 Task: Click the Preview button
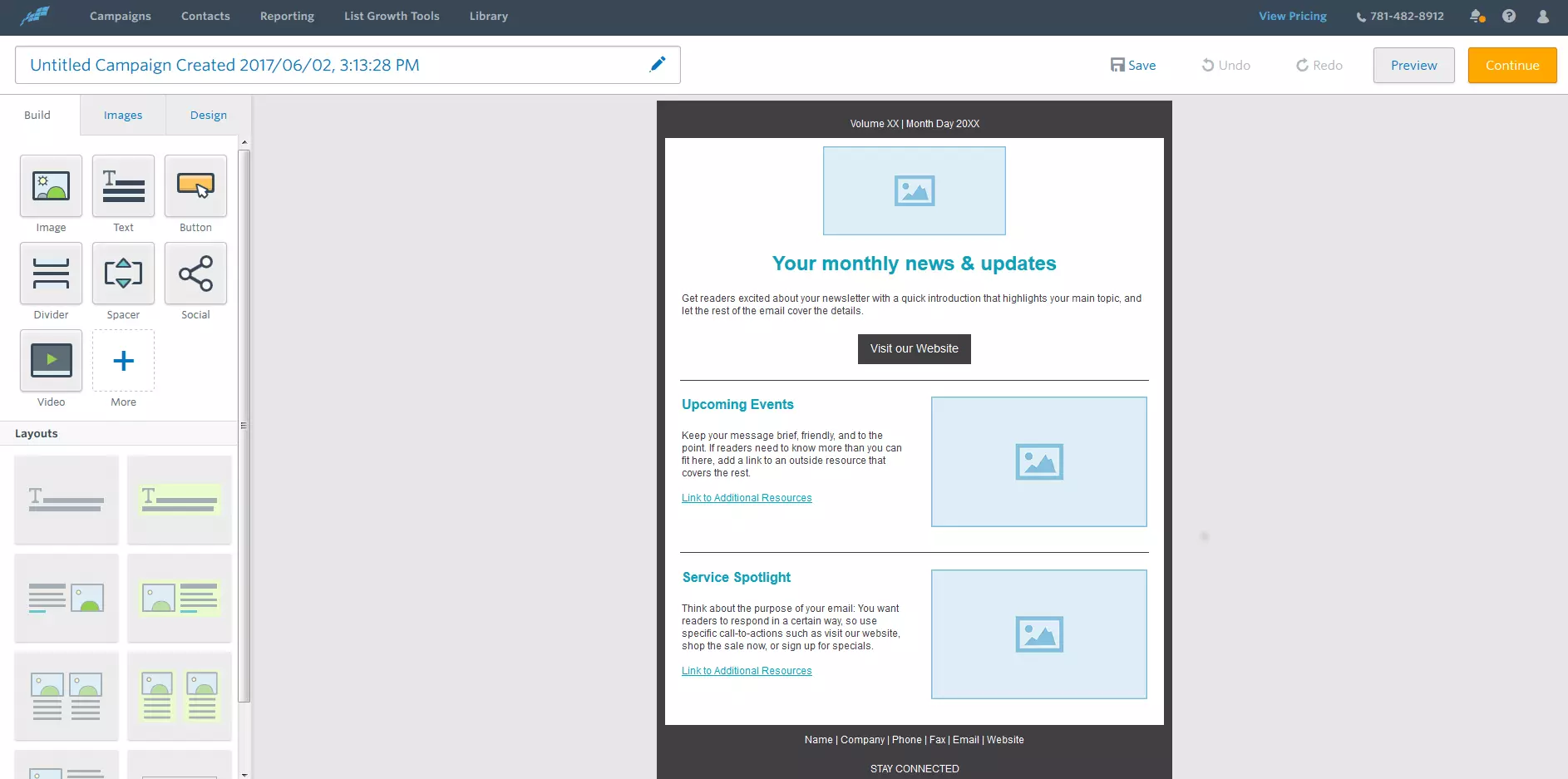1413,65
